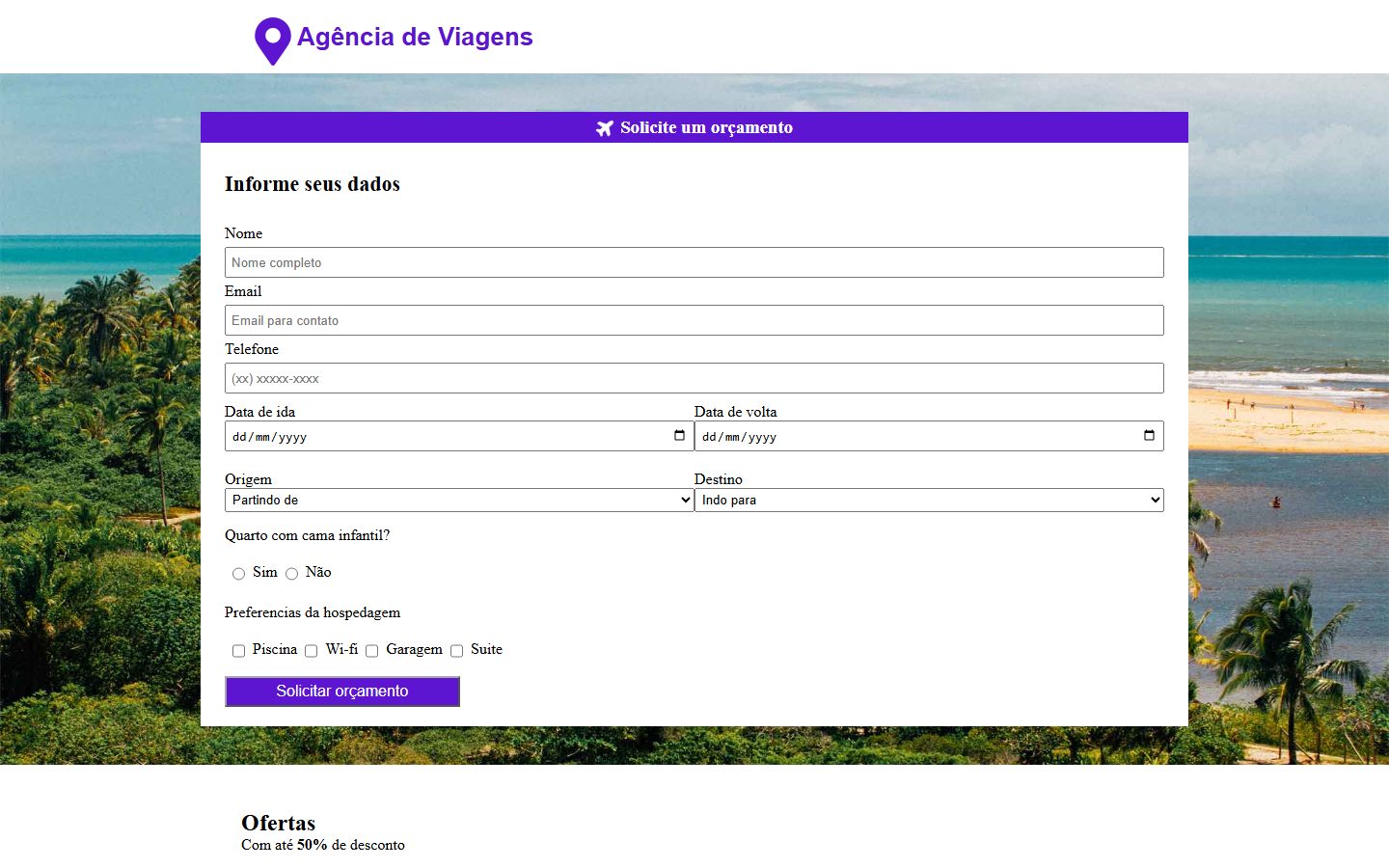Viewport: 1389px width, 868px height.
Task: Toggle the Suite checkbox
Action: point(456,651)
